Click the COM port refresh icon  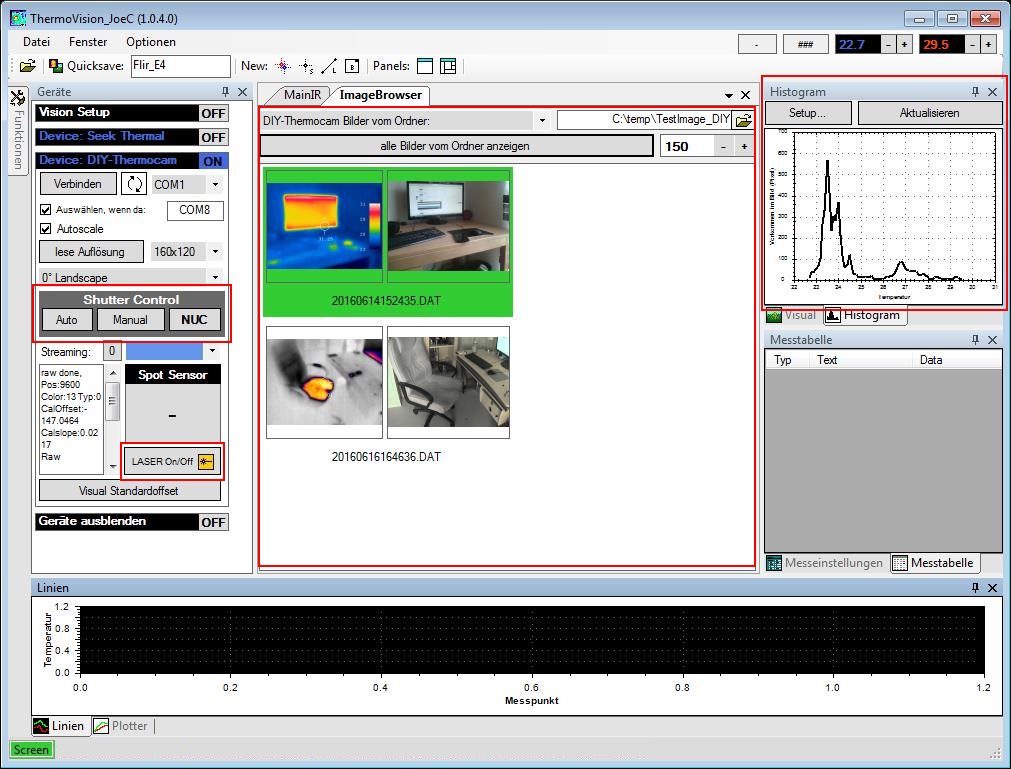133,184
